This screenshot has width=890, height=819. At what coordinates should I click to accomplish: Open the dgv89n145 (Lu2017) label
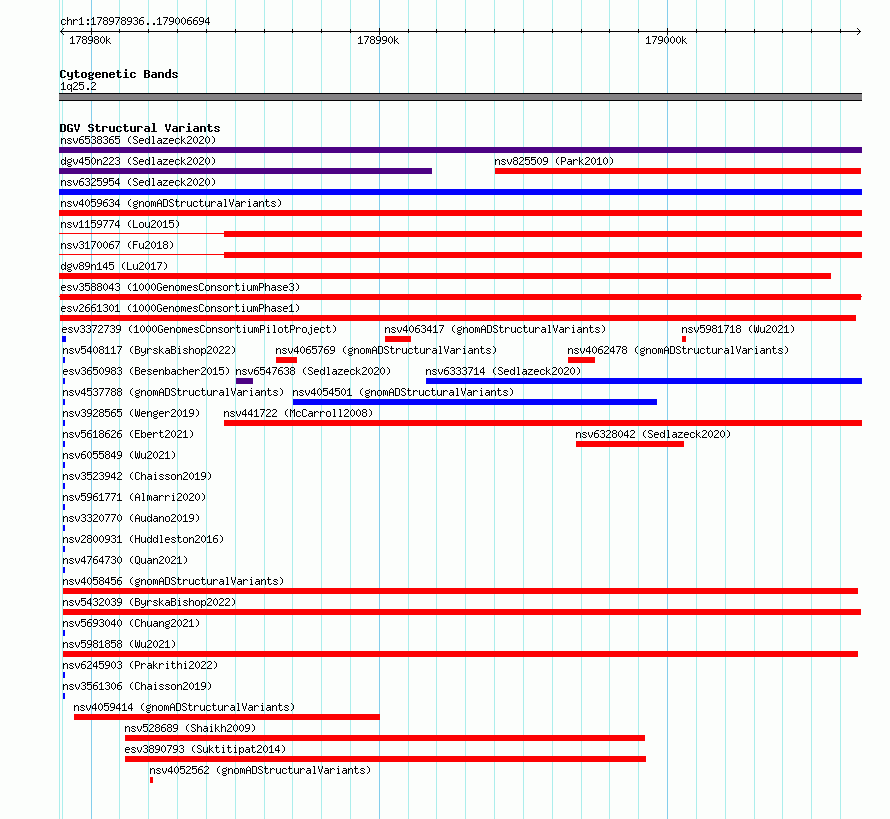[114, 266]
